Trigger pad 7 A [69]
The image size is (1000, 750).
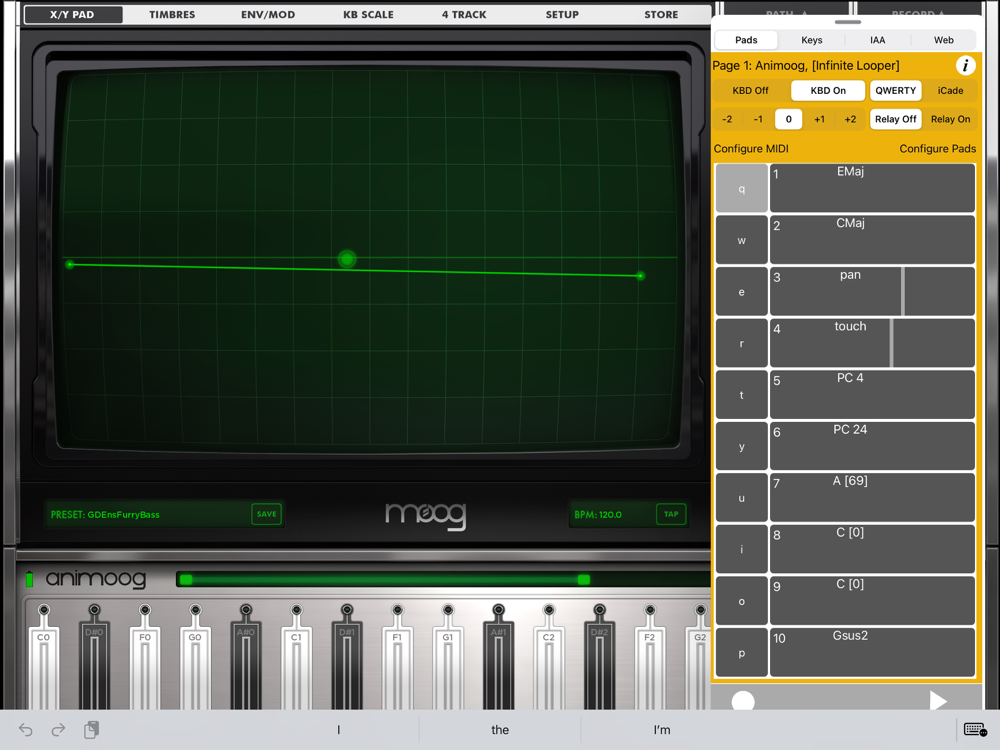click(872, 497)
